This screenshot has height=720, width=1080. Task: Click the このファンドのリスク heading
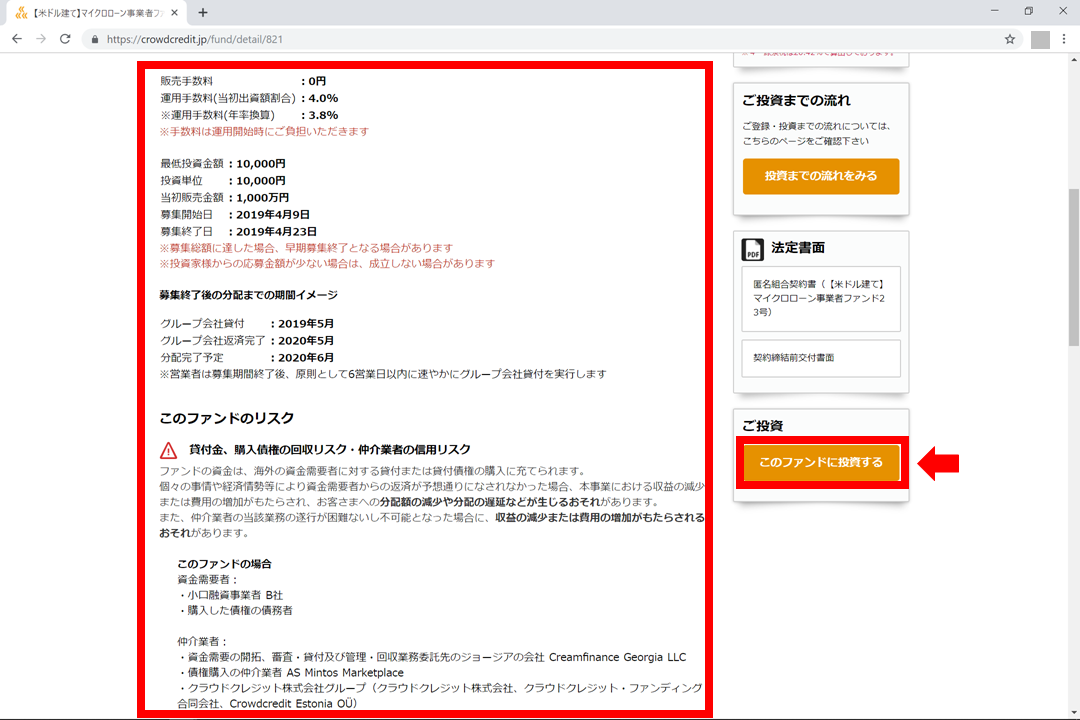pyautogui.click(x=227, y=418)
